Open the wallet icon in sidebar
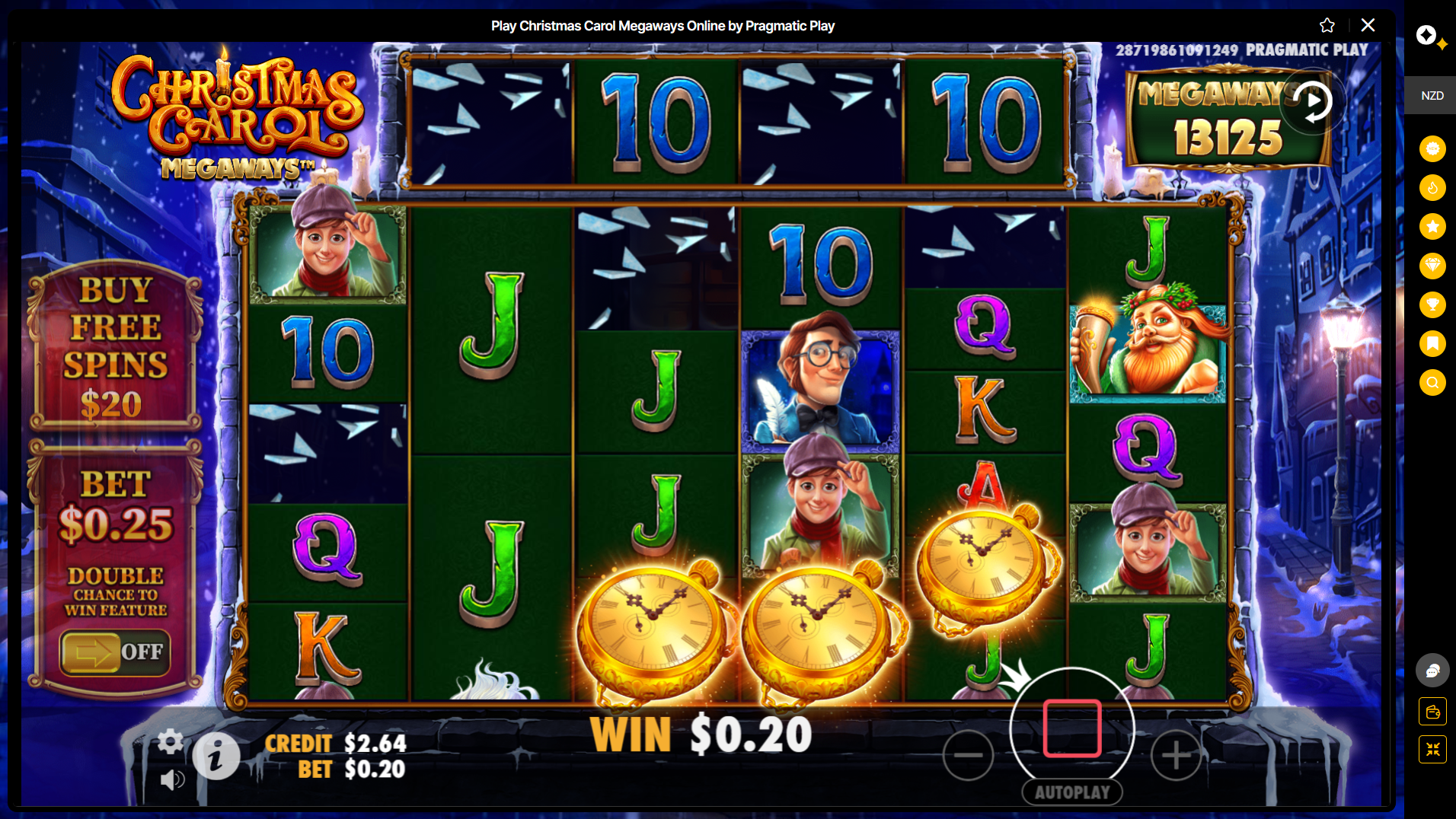The image size is (1456, 819). pyautogui.click(x=1432, y=712)
